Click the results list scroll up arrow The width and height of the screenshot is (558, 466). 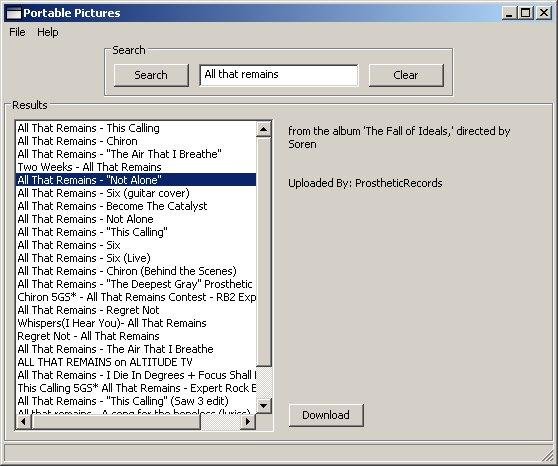(x=264, y=129)
